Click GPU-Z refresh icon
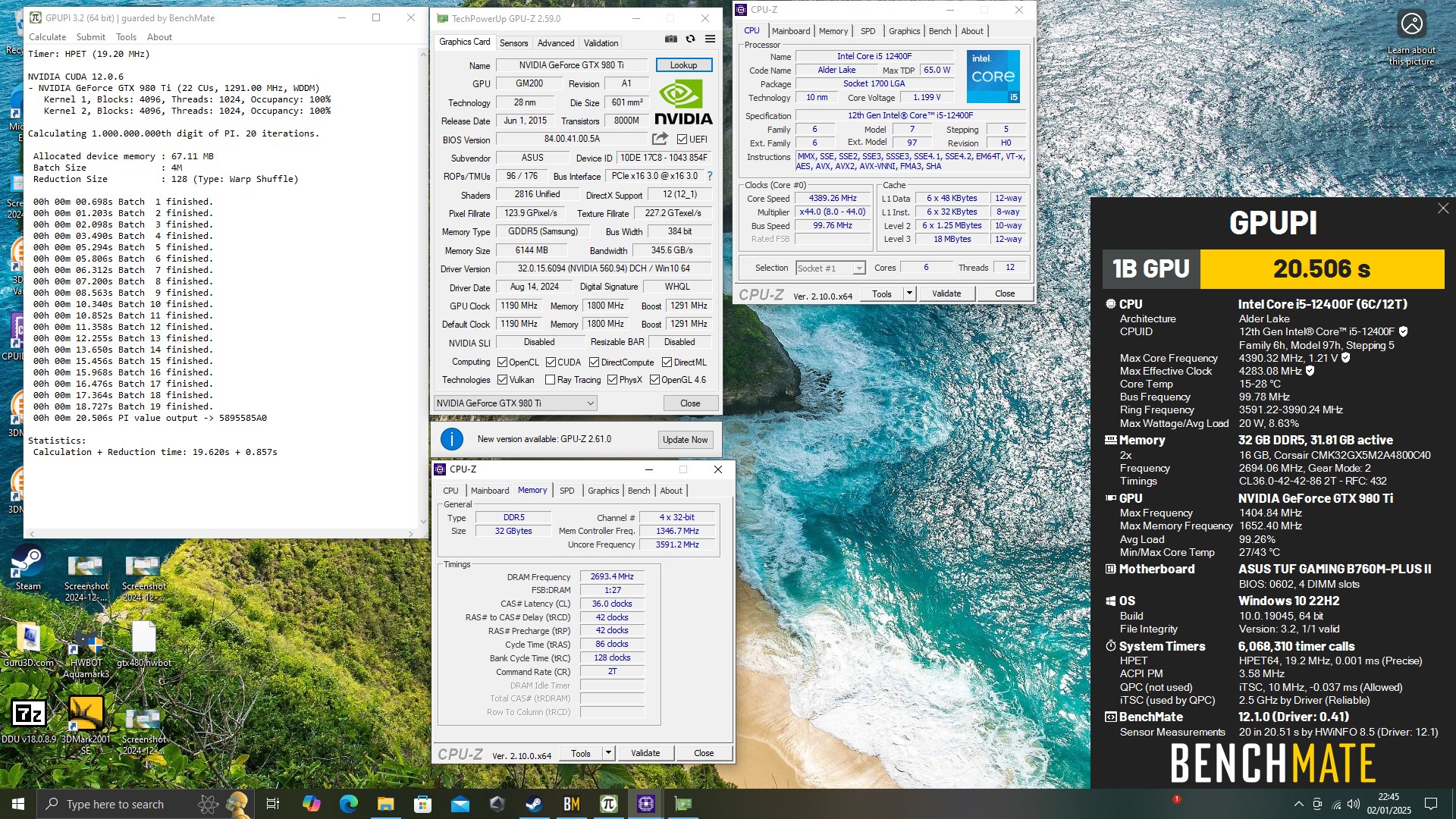This screenshot has width=1456, height=819. [690, 39]
